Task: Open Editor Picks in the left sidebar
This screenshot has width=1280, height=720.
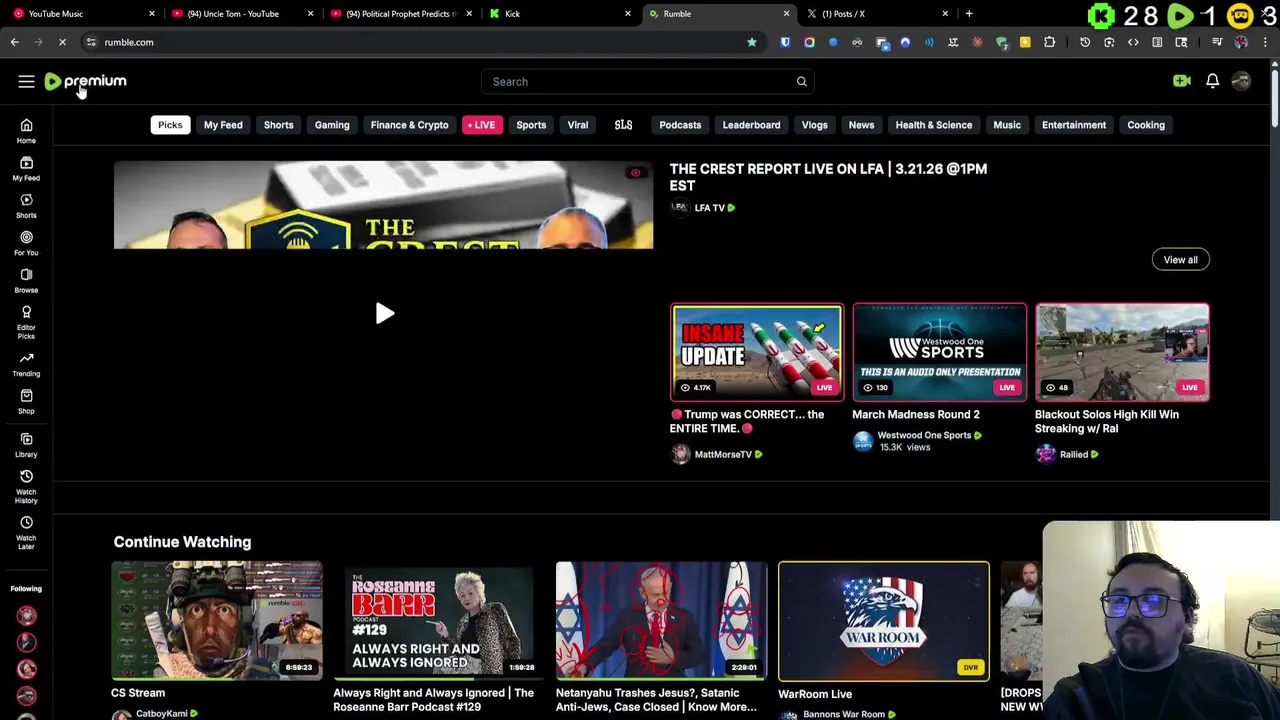Action: pyautogui.click(x=26, y=322)
